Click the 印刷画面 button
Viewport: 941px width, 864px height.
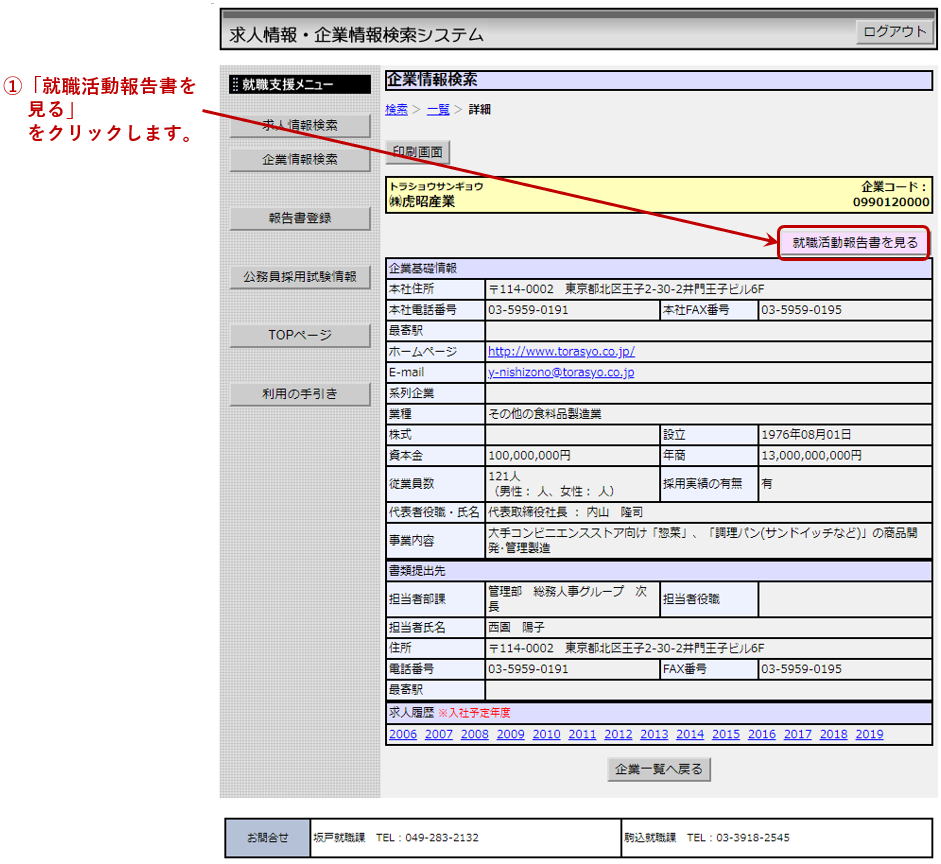pos(418,152)
